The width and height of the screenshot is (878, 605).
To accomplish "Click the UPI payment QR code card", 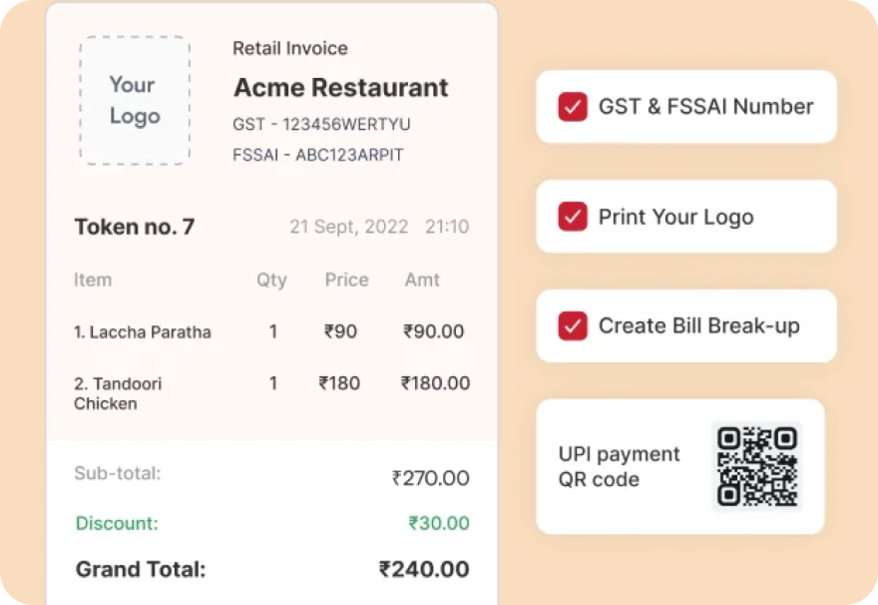I will (x=680, y=467).
